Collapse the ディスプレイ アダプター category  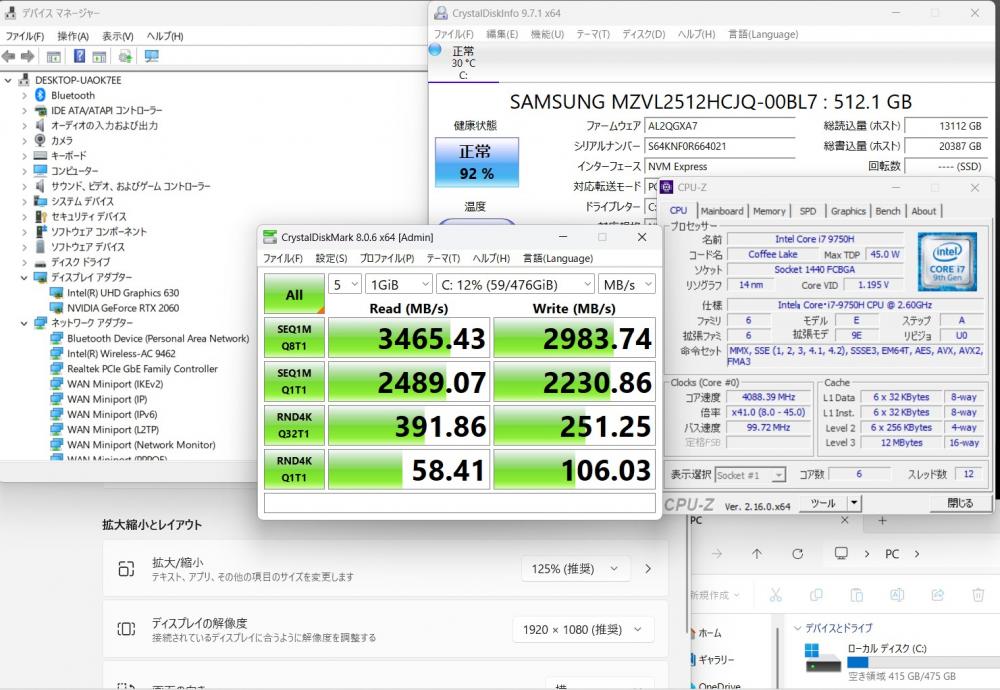point(24,277)
